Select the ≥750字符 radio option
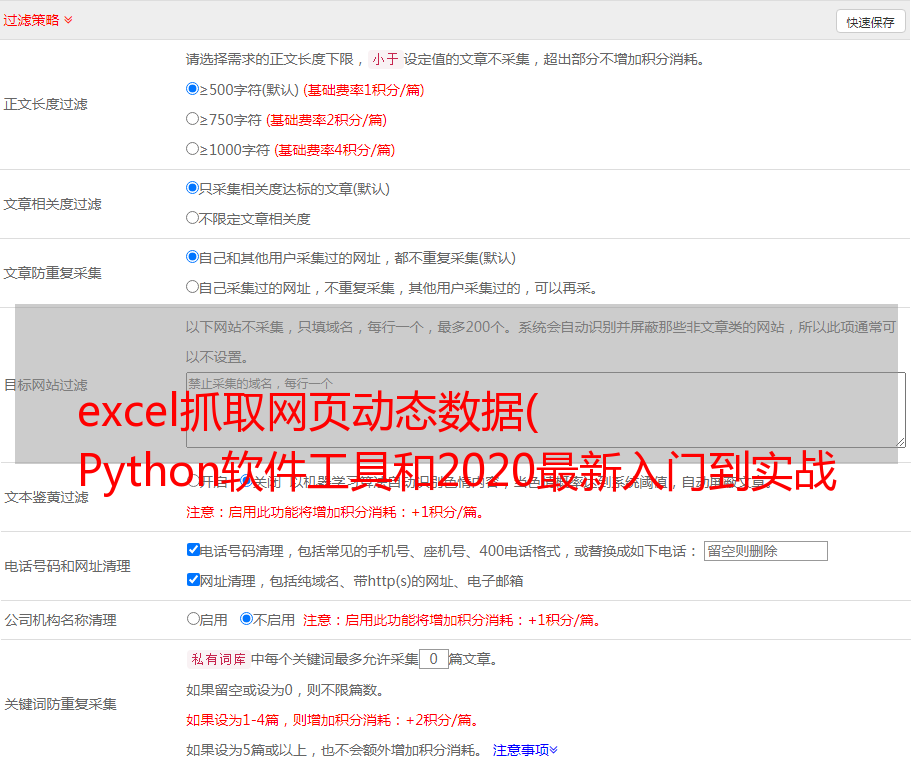 coord(192,119)
